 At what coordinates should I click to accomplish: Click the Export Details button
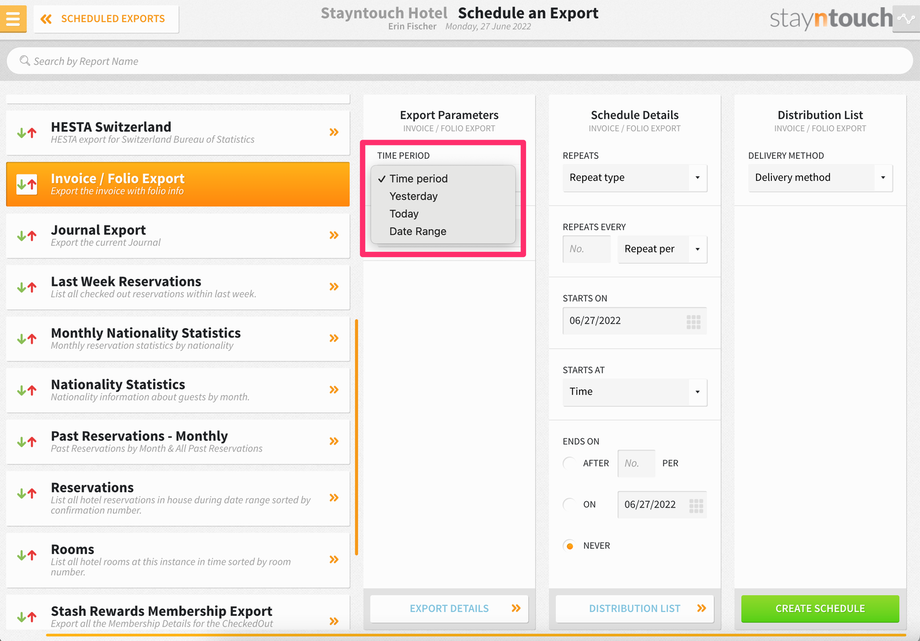[x=449, y=609]
